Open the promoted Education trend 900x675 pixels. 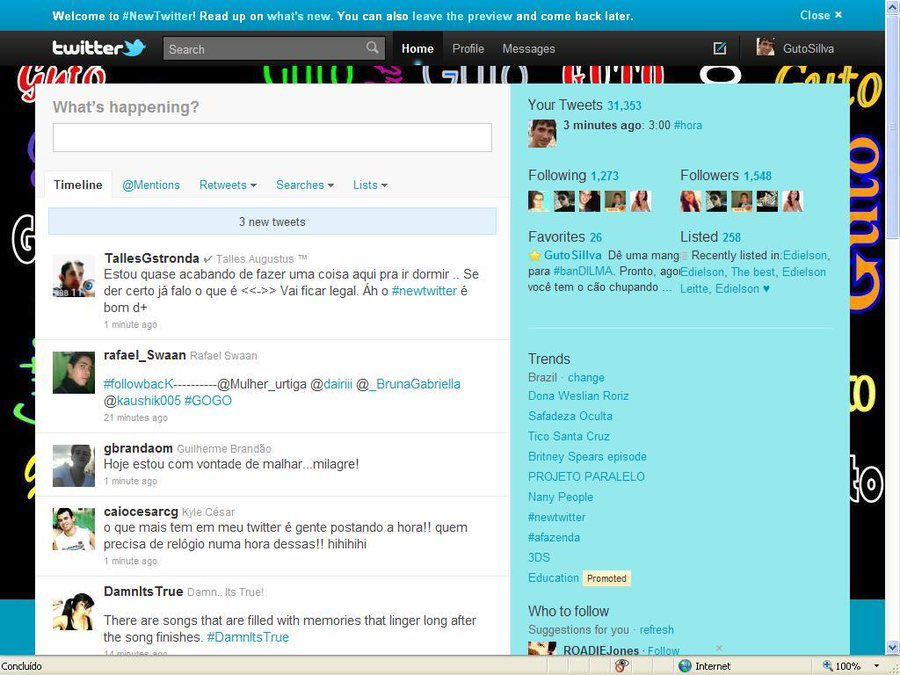(553, 578)
